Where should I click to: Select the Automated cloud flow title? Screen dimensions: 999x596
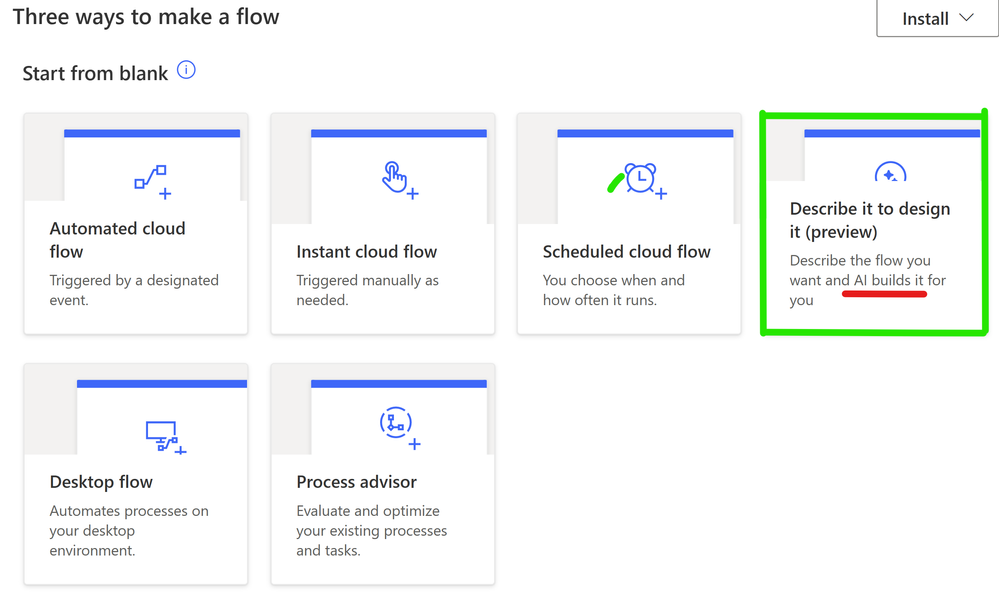tap(117, 240)
